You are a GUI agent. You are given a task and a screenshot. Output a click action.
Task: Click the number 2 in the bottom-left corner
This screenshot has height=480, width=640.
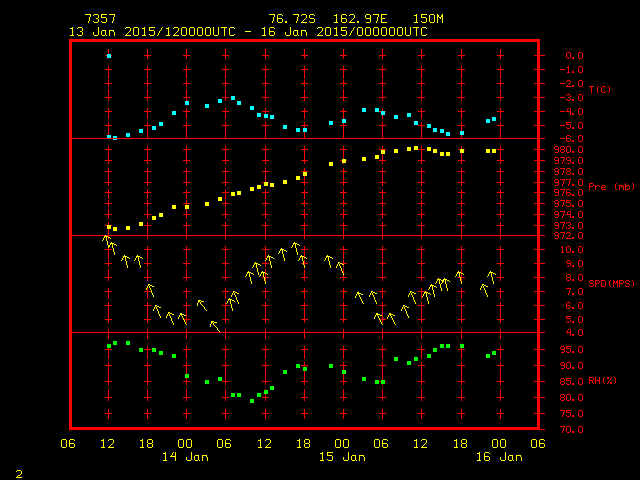pos(19,474)
